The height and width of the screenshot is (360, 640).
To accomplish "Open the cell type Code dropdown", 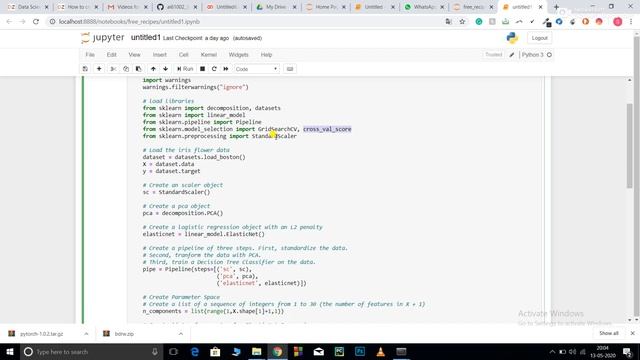I will [x=257, y=69].
